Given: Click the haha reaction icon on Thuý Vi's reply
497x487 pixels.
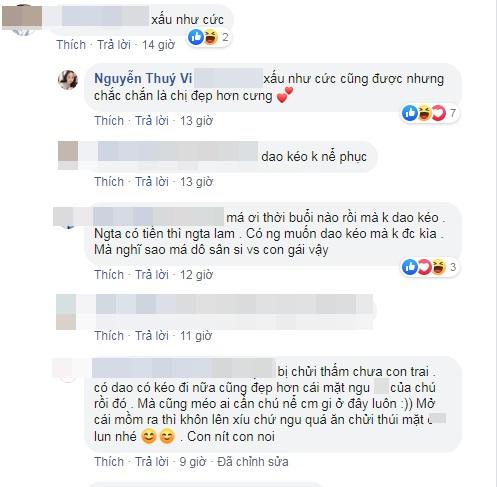Looking at the screenshot, I should click(425, 113).
